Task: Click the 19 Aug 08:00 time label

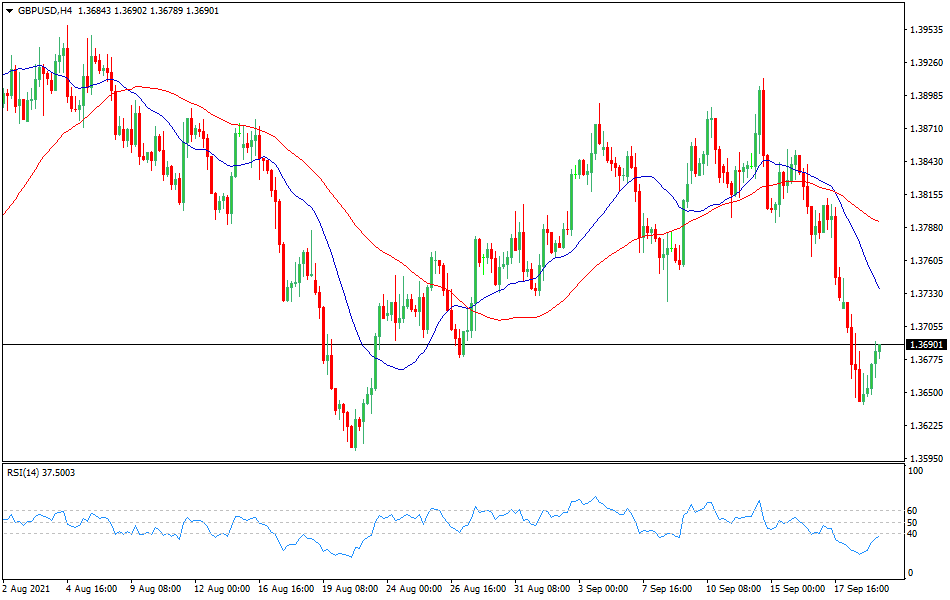Action: tap(349, 590)
